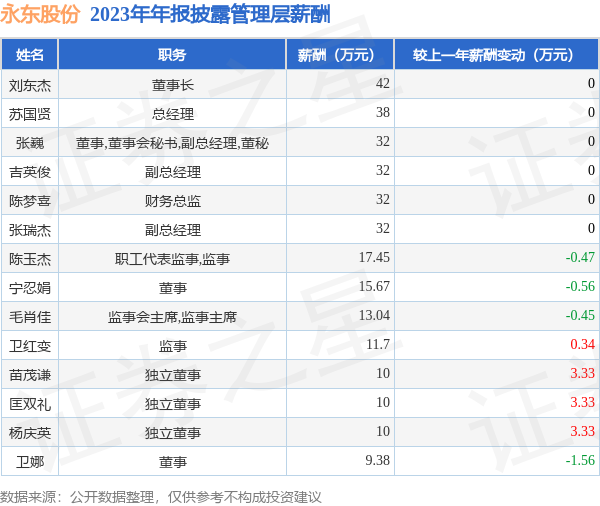This screenshot has height=506, width=600.
Task: Click the name cell 苏国贤
Action: click(x=30, y=114)
